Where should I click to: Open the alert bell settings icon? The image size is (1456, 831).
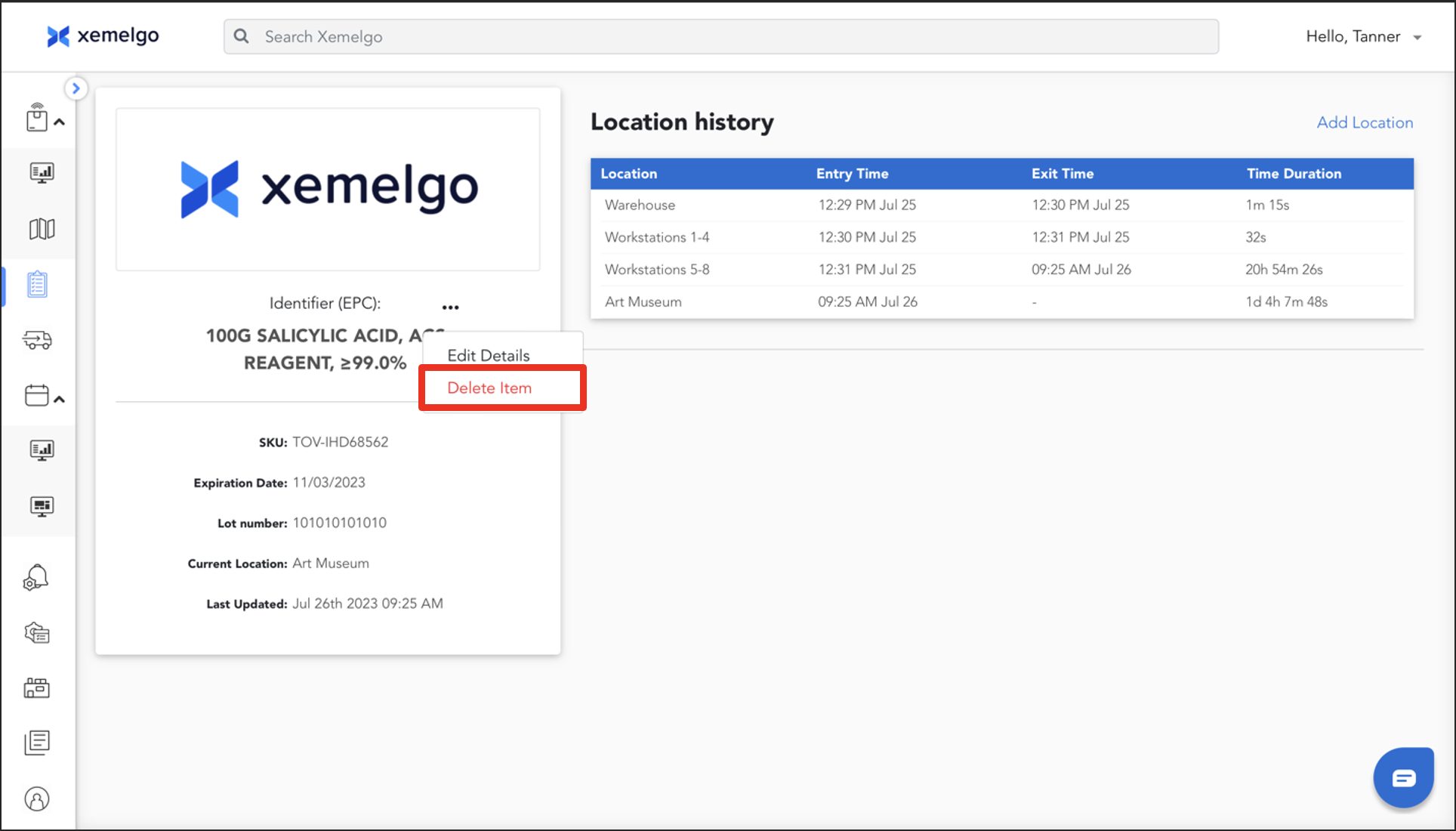(x=36, y=578)
